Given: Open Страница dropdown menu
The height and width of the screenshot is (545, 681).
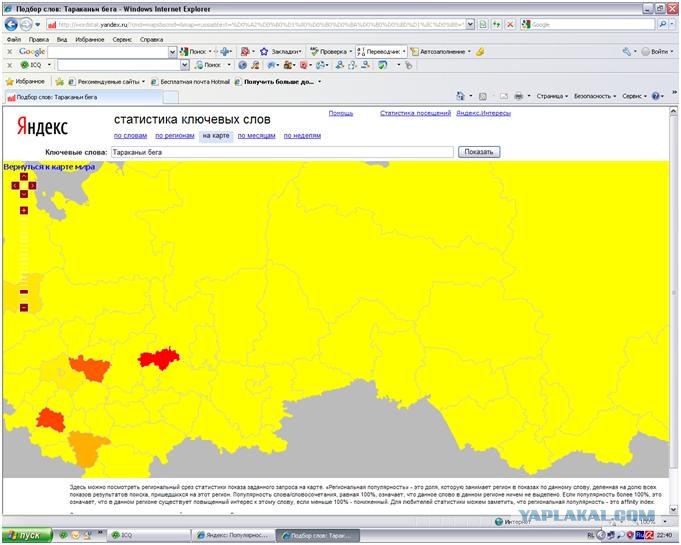Looking at the screenshot, I should point(552,96).
